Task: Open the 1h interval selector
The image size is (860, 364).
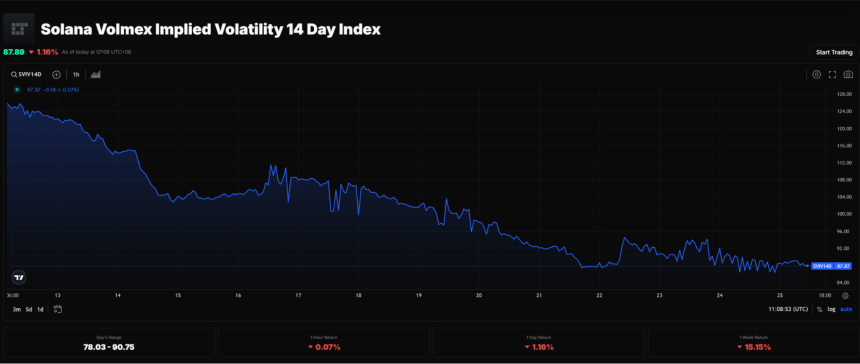Action: pos(76,75)
